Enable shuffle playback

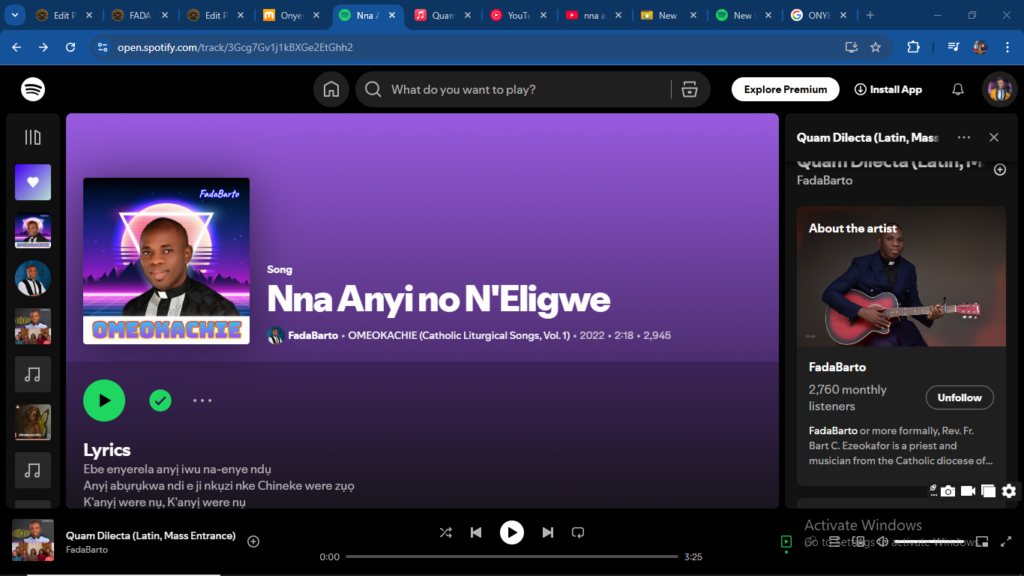(446, 532)
